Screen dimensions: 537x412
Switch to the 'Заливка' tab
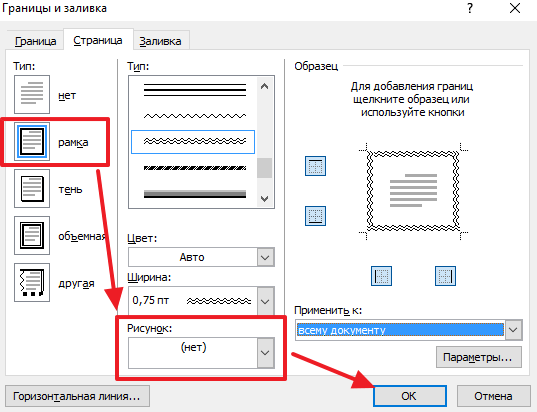pyautogui.click(x=160, y=41)
